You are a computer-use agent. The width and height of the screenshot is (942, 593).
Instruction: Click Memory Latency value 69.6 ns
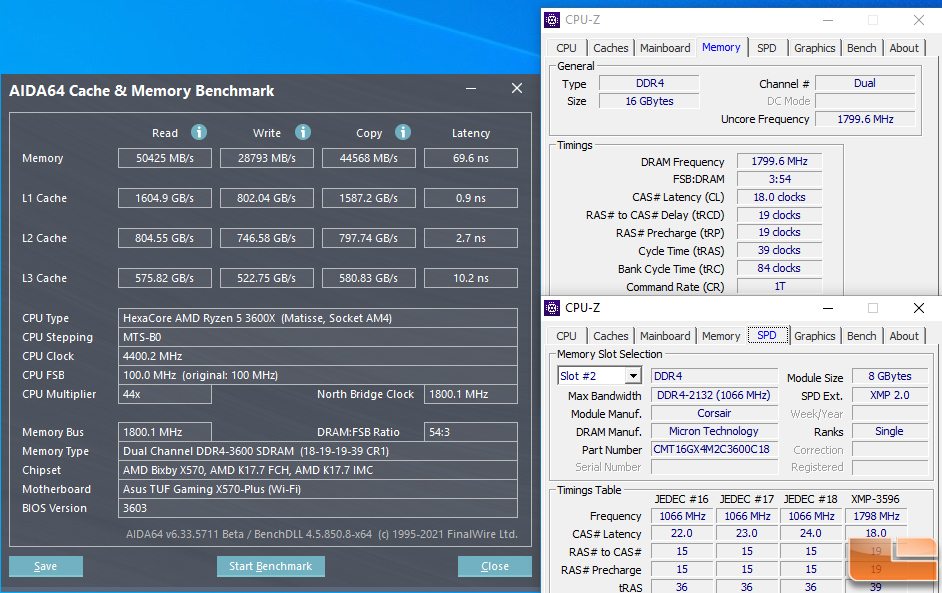tap(471, 158)
